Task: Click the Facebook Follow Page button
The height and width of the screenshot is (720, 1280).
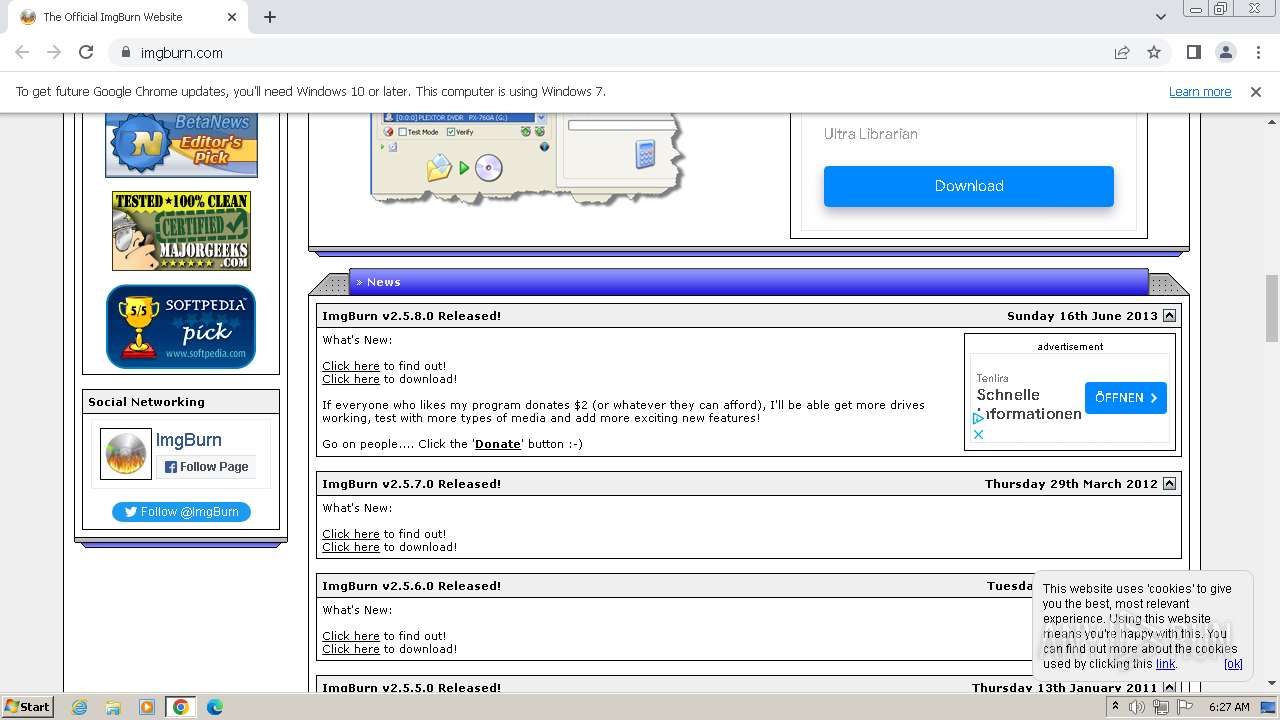Action: [206, 467]
